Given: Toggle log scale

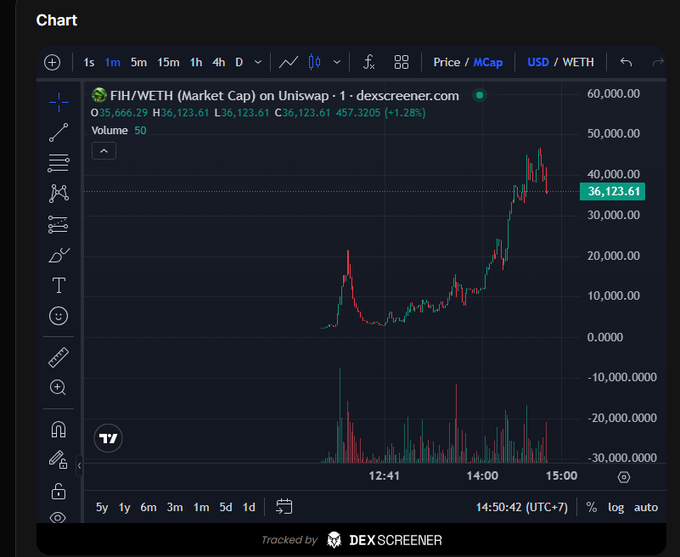Looking at the screenshot, I should [x=616, y=507].
